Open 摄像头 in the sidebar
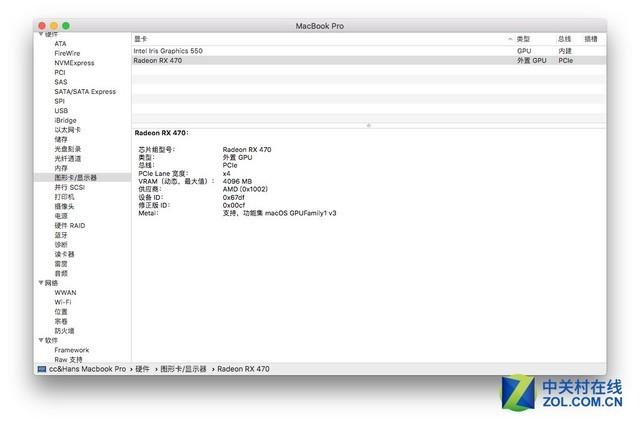Viewport: 640px width, 423px height. click(64, 206)
